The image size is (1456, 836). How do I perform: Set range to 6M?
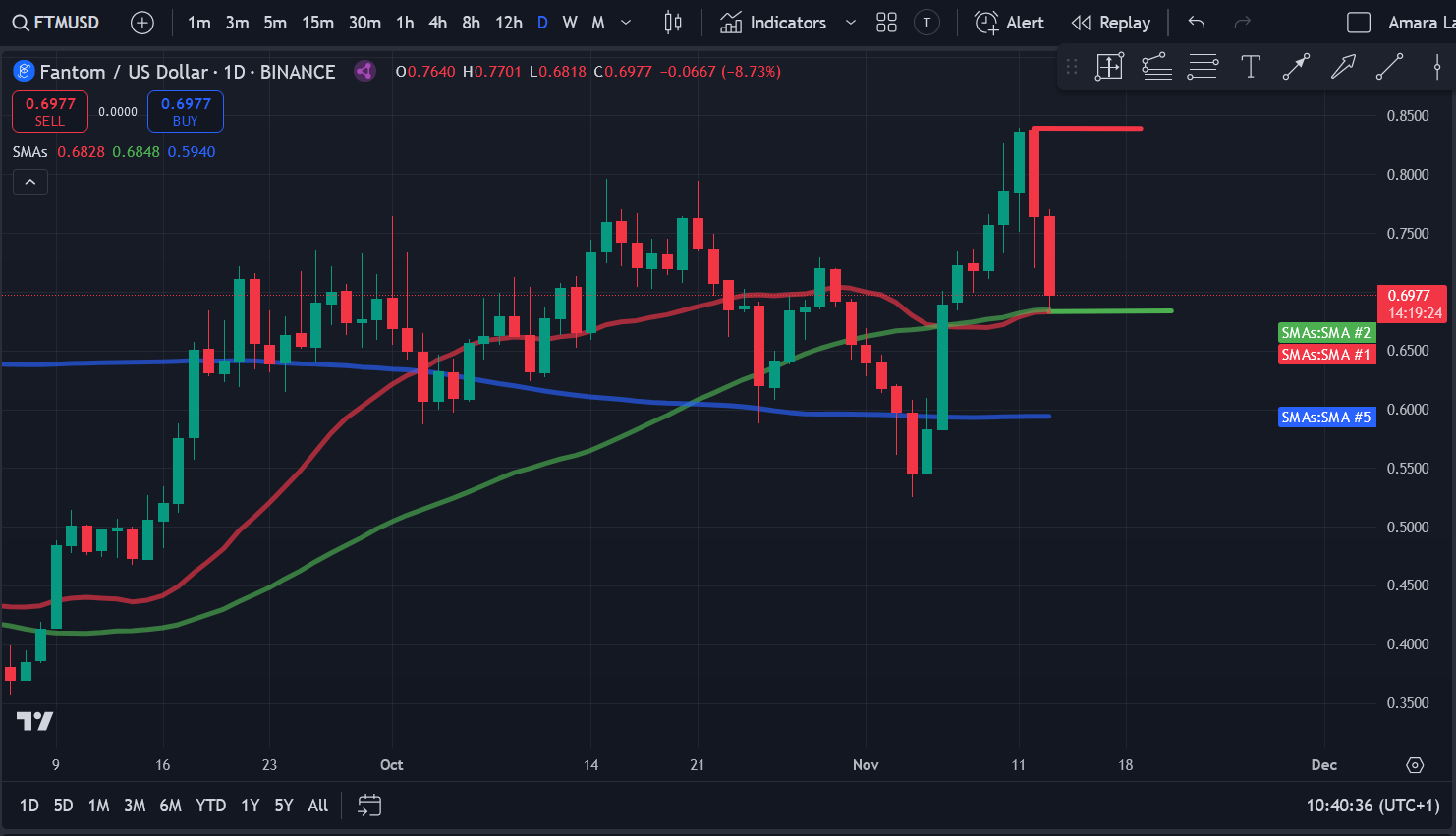click(171, 806)
